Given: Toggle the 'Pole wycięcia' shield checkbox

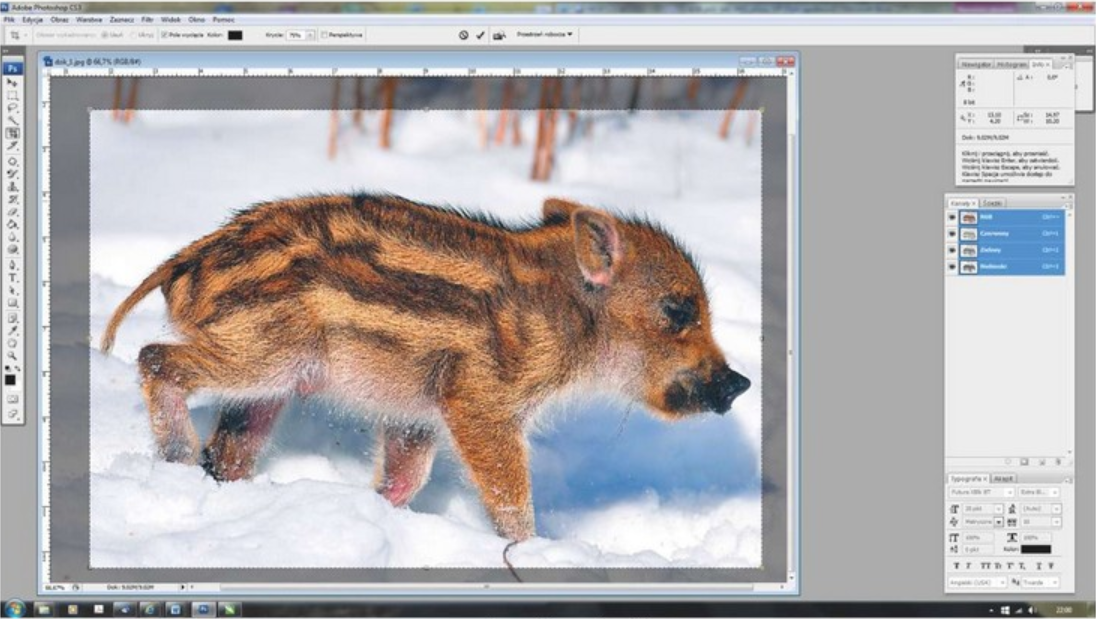Looking at the screenshot, I should (x=164, y=35).
